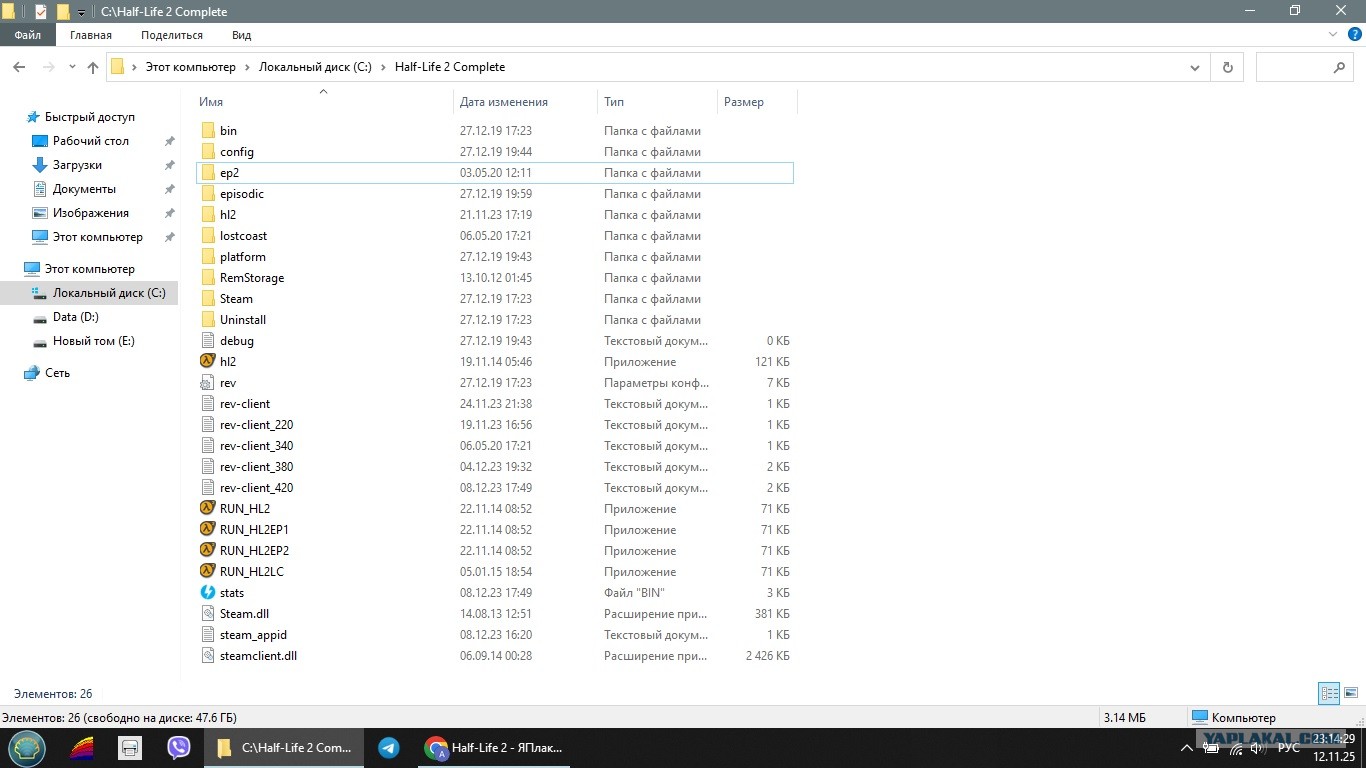Open the printer app on the taskbar
Viewport: 1366px width, 768px height.
129,747
